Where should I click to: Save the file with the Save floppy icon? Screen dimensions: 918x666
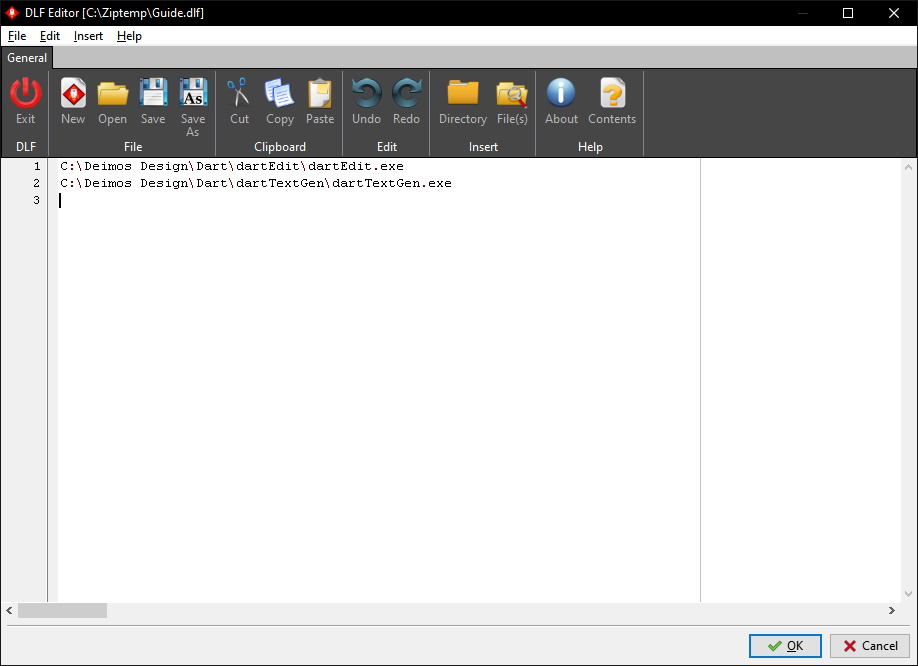click(x=153, y=93)
